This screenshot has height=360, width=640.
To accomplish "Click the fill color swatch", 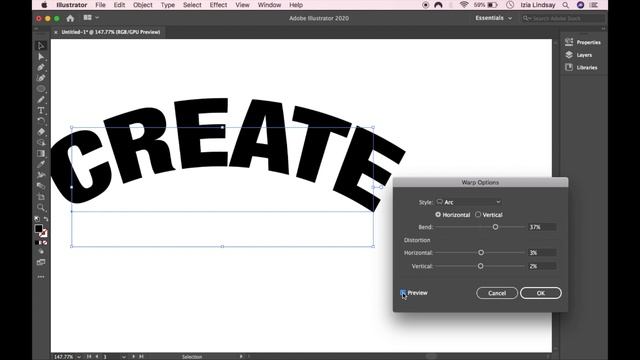I will 39,229.
